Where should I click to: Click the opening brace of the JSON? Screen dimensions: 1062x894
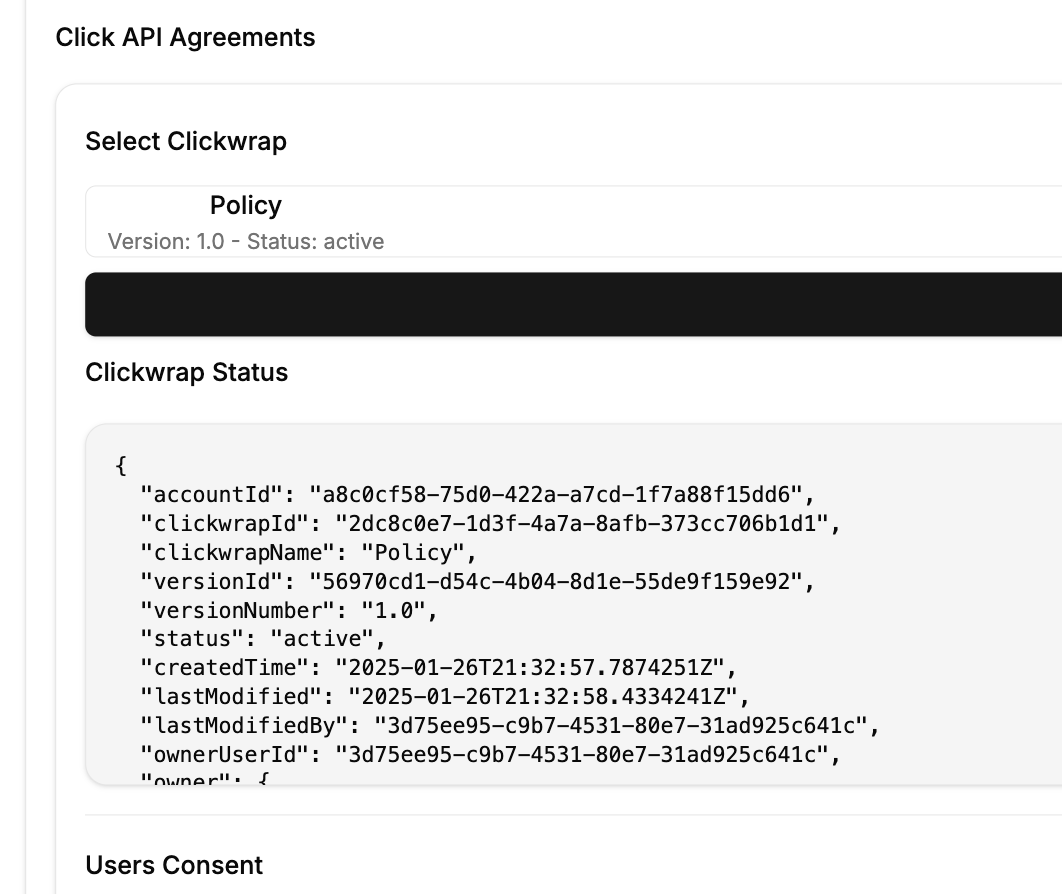[x=121, y=465]
